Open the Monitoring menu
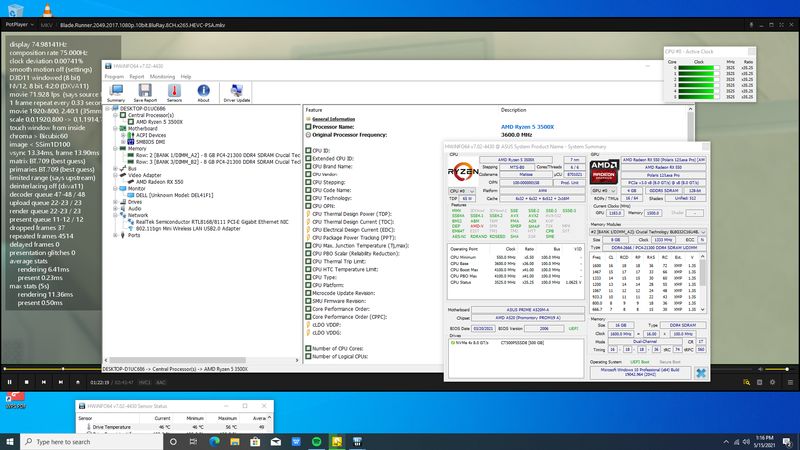The width and height of the screenshot is (800, 450). coord(162,77)
